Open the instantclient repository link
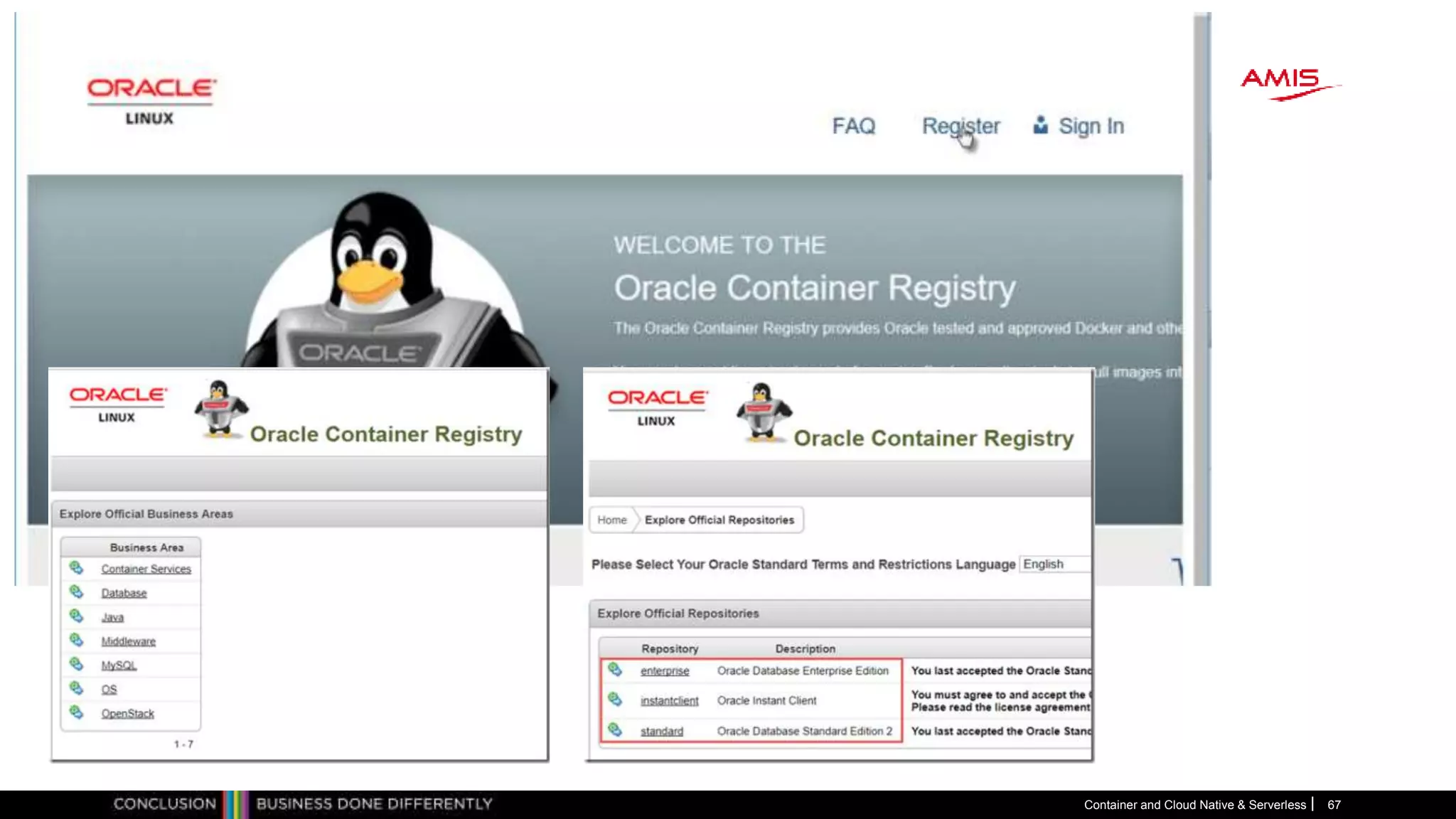1456x819 pixels. pos(669,701)
